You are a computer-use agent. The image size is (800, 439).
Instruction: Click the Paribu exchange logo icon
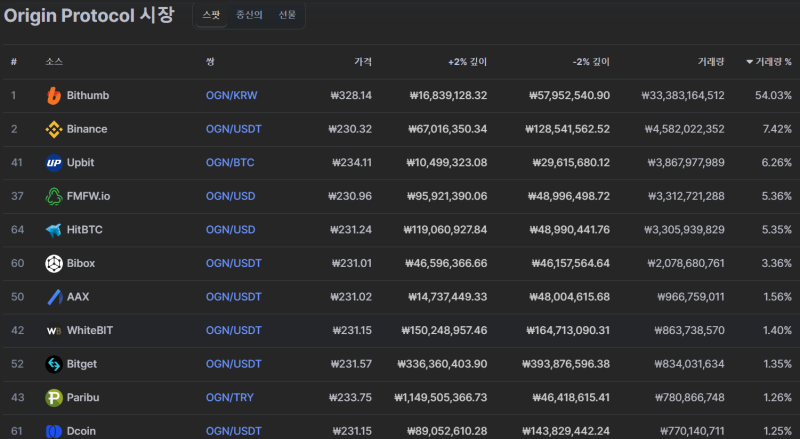[x=54, y=398]
